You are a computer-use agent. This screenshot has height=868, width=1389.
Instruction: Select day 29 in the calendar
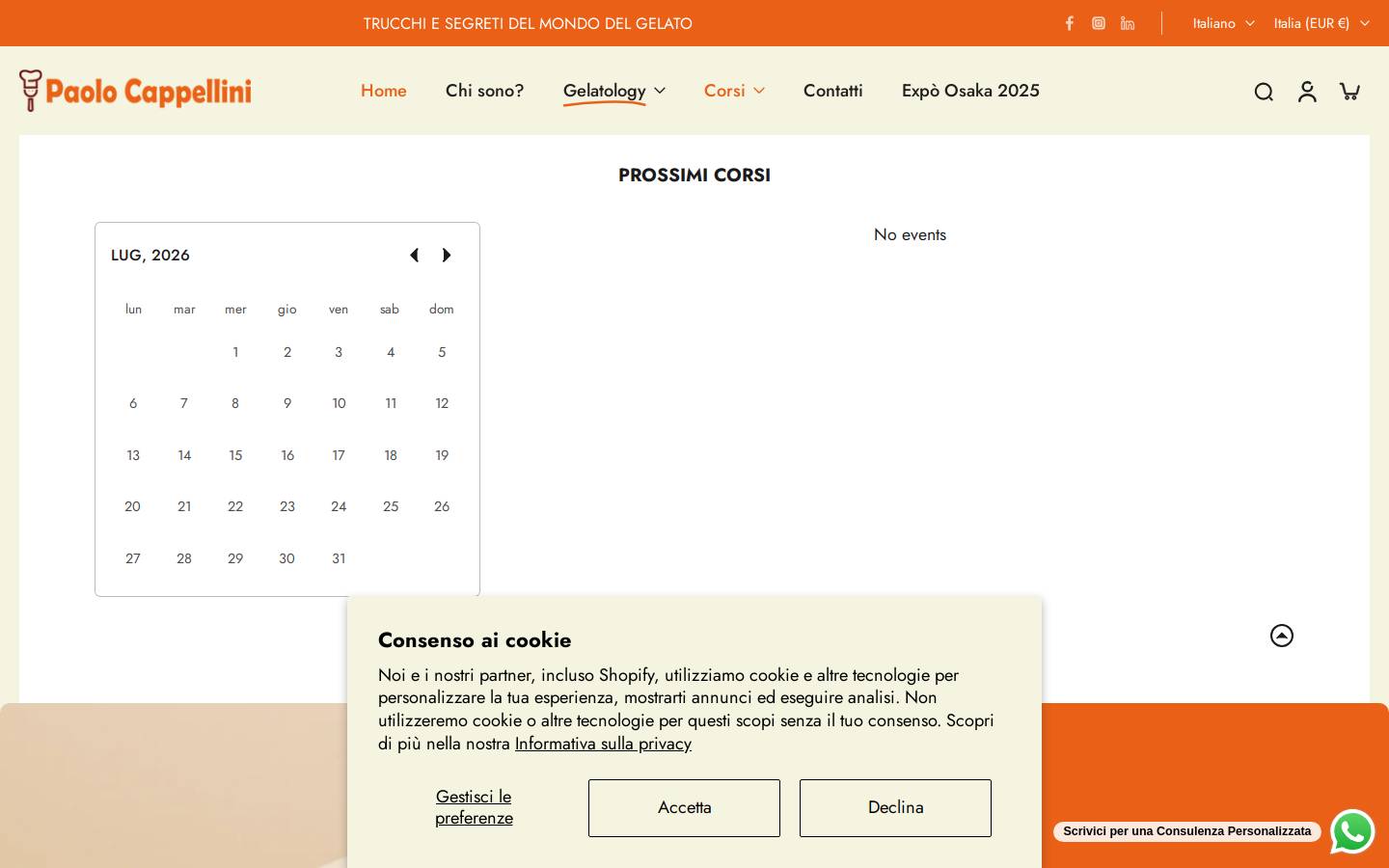pyautogui.click(x=235, y=558)
